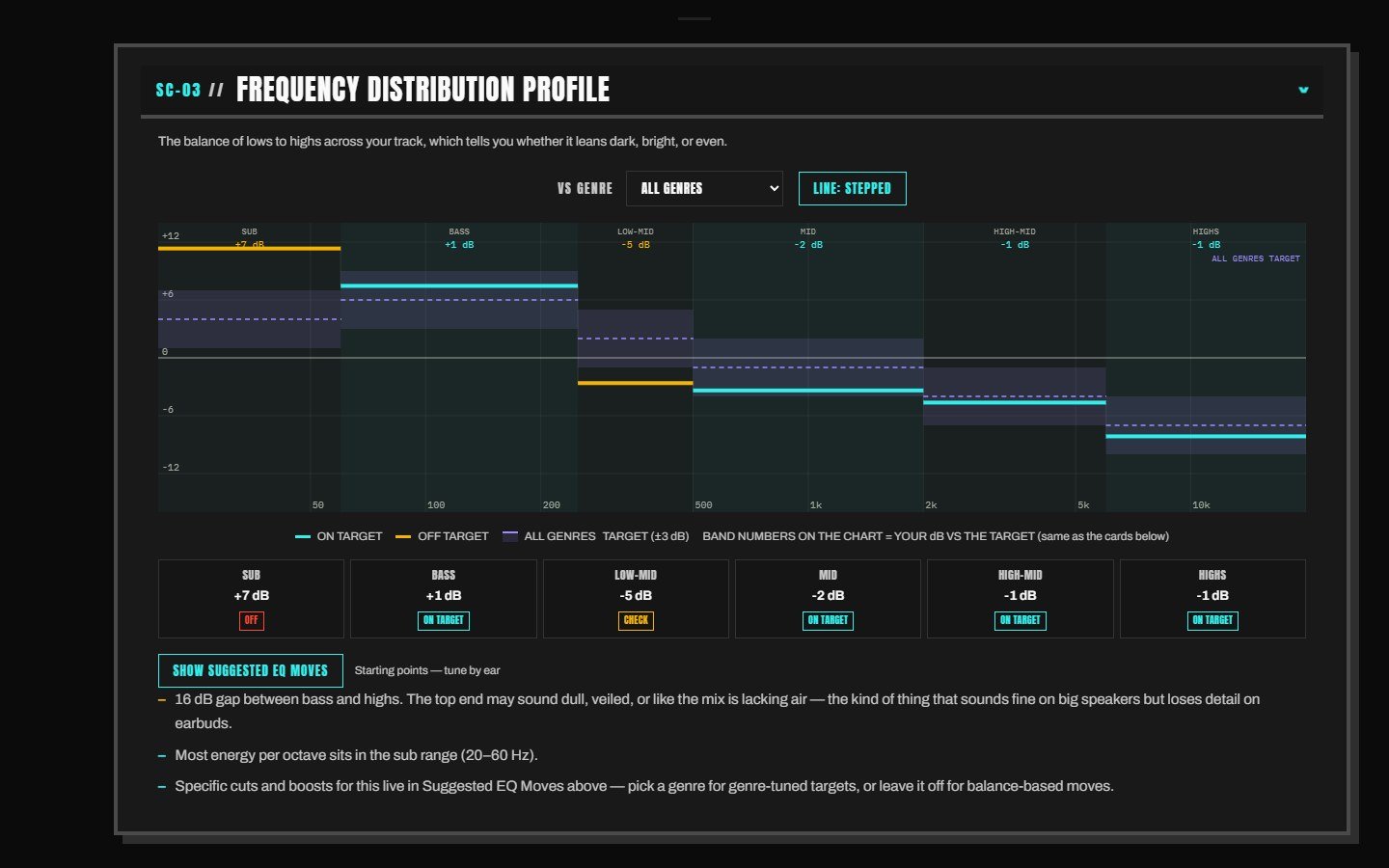Select the BASS band card below the chart
Screen dimensions: 1389x868
coord(444,599)
